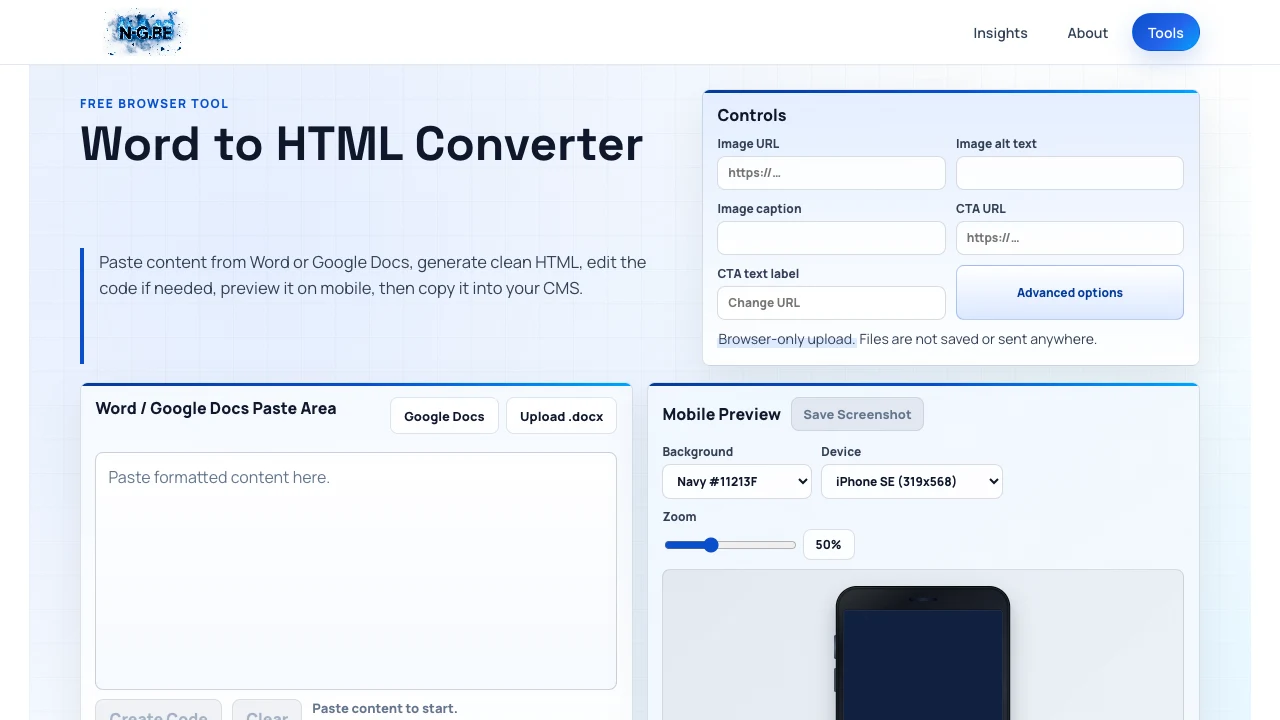Click the 'Mobile Preview' heading
1280x720 pixels.
click(x=721, y=414)
